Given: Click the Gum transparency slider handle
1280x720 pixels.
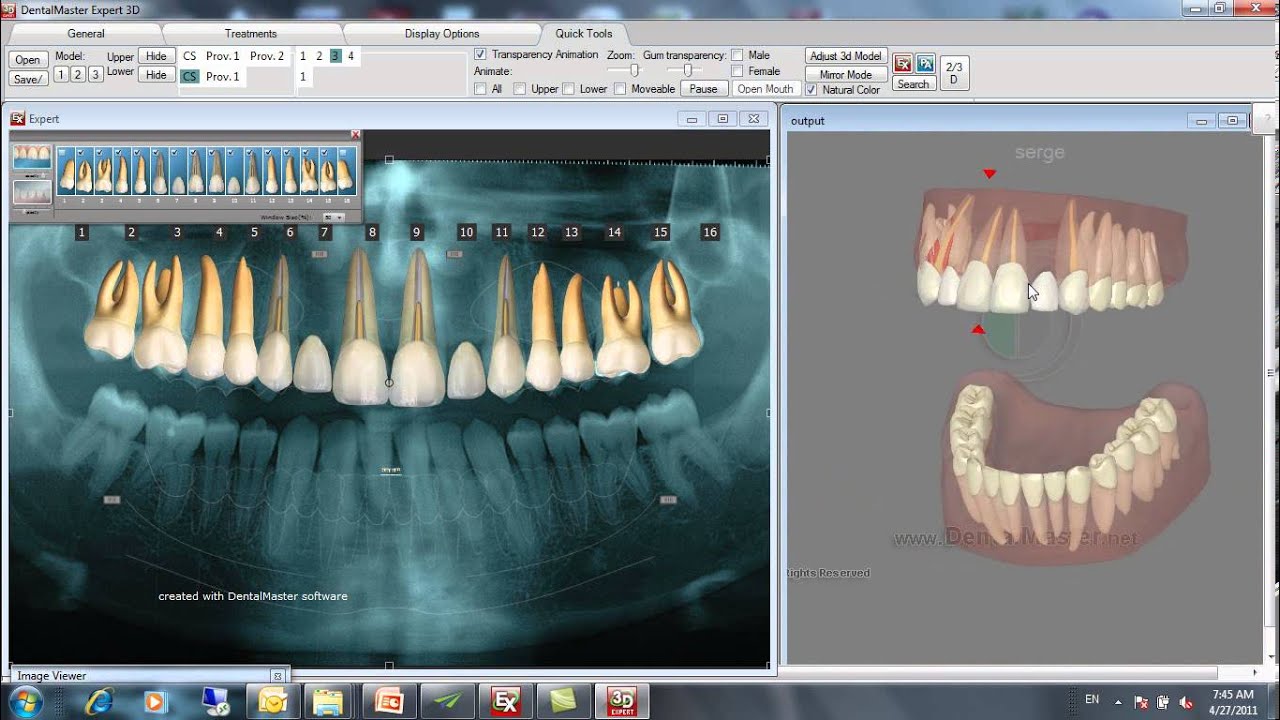Looking at the screenshot, I should (687, 70).
